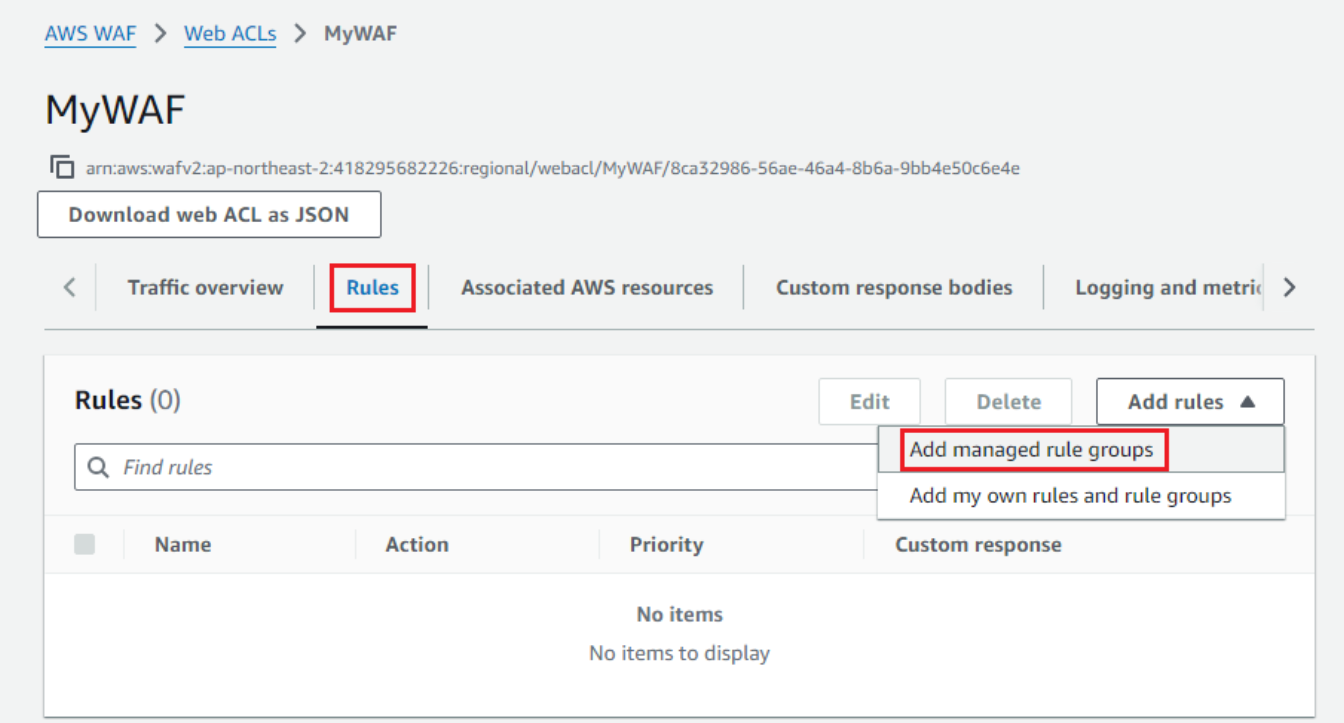Click Download web ACL as JSON

(209, 215)
